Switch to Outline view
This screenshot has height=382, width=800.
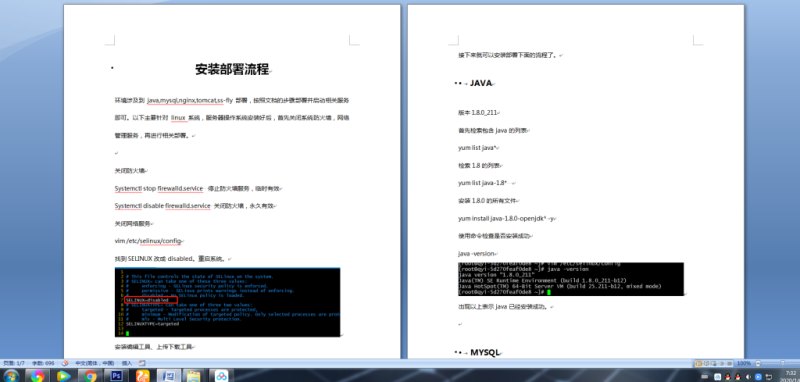click(x=722, y=363)
